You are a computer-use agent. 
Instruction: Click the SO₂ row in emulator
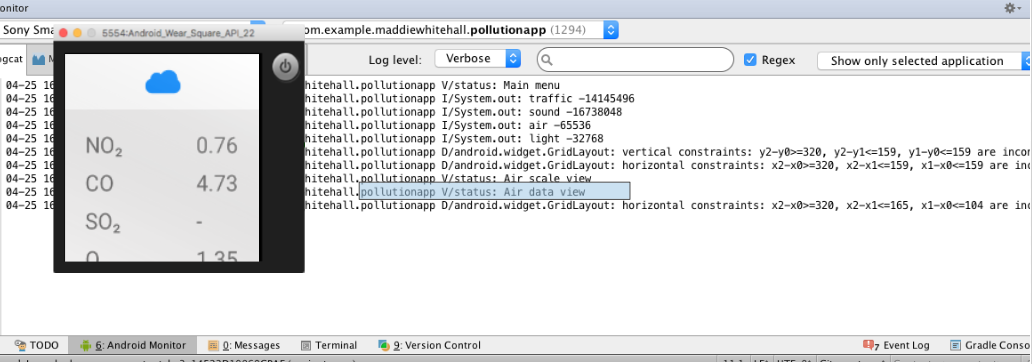coord(162,222)
